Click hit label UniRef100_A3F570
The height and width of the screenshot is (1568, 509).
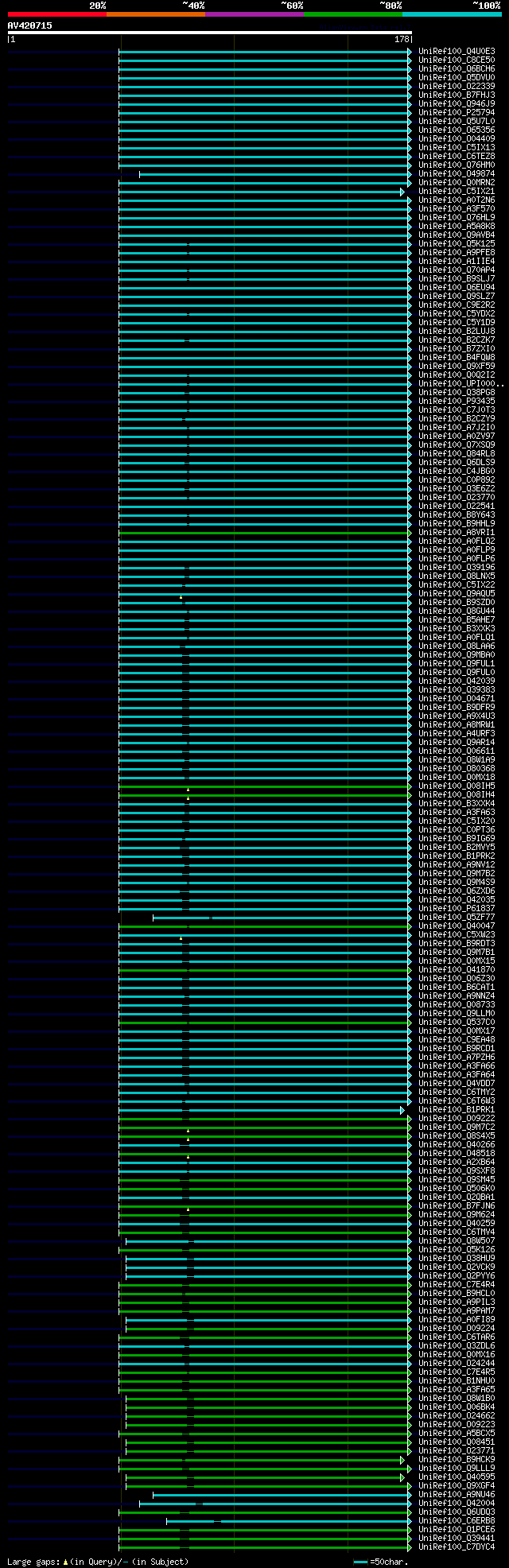[x=457, y=208]
